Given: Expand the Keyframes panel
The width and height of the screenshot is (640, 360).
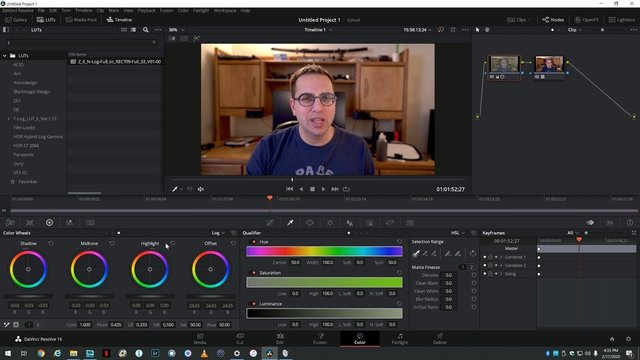Looking at the screenshot, I should coord(634,233).
